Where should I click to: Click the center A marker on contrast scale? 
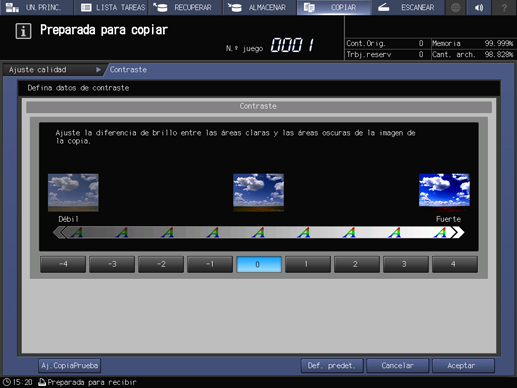tap(259, 232)
